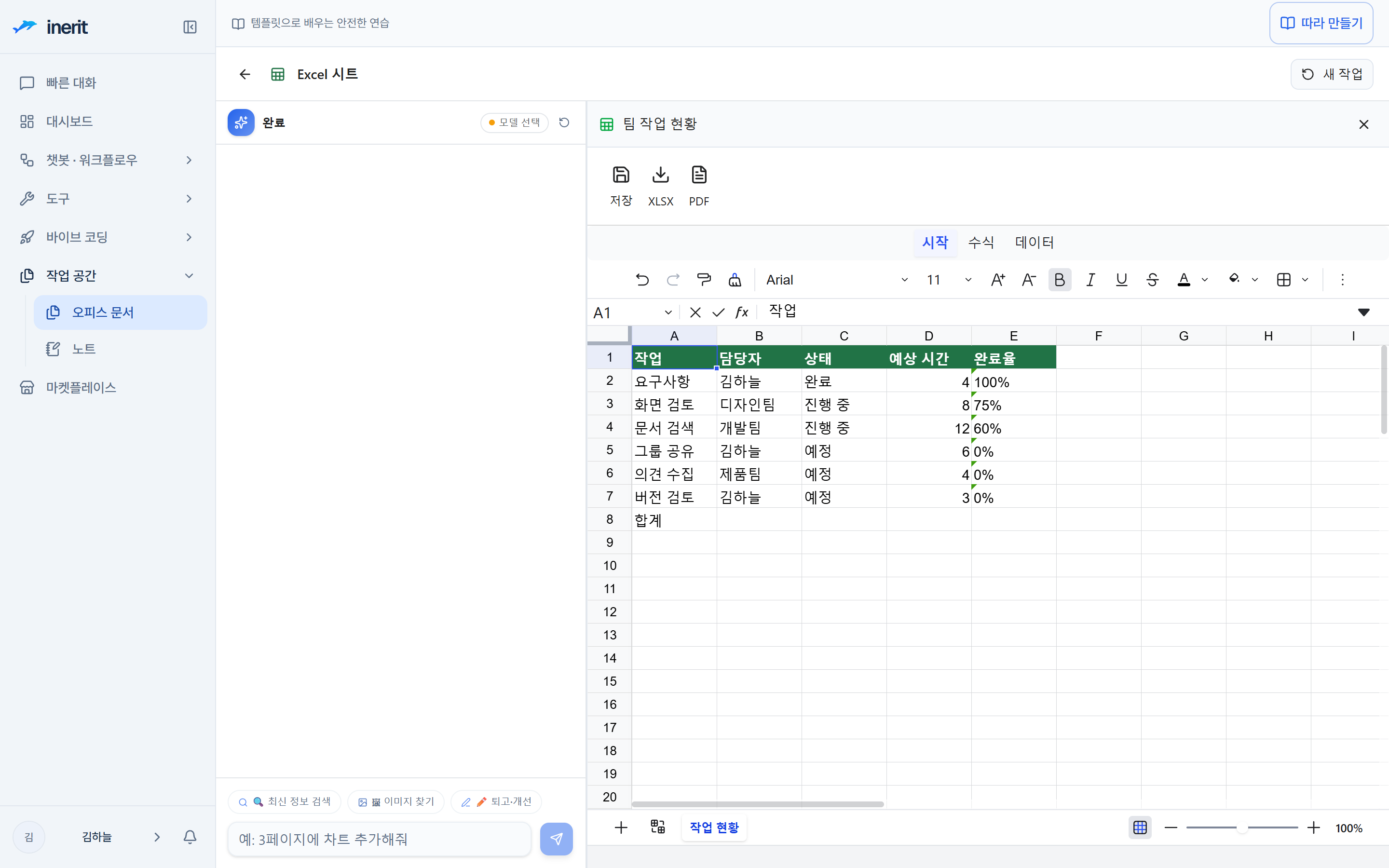
Task: Toggle strikethrough formatting
Action: [1153, 280]
